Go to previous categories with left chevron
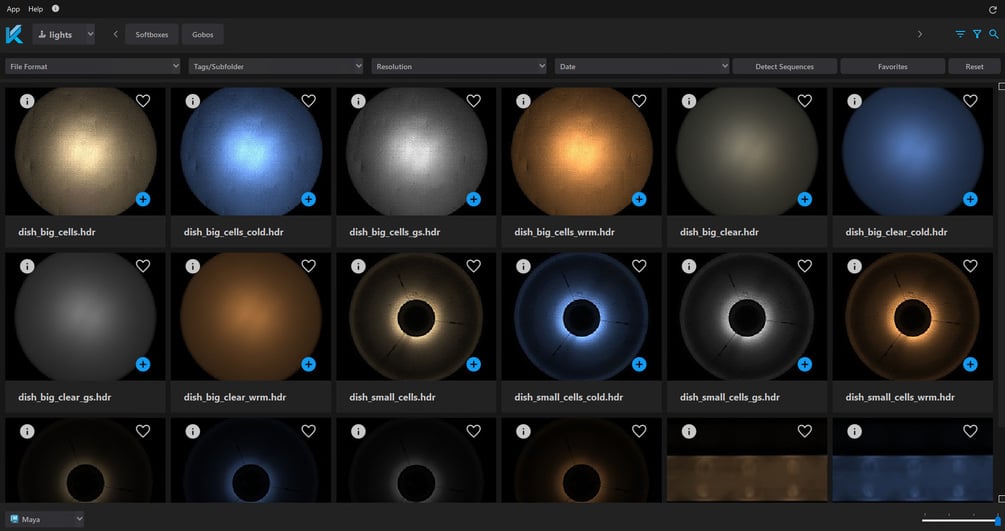1005x531 pixels. [x=115, y=35]
